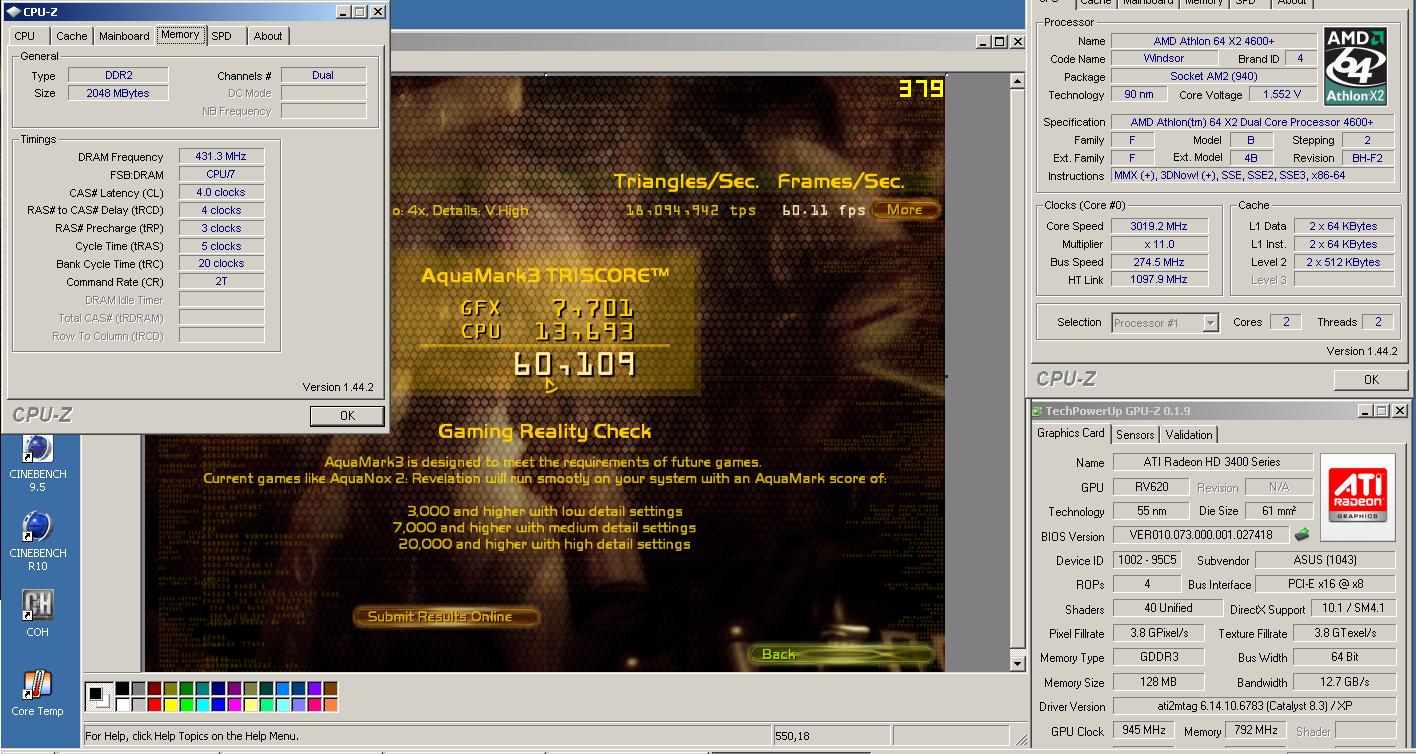
Task: Open the Validation tab in GPU-Z
Action: pyautogui.click(x=1189, y=435)
